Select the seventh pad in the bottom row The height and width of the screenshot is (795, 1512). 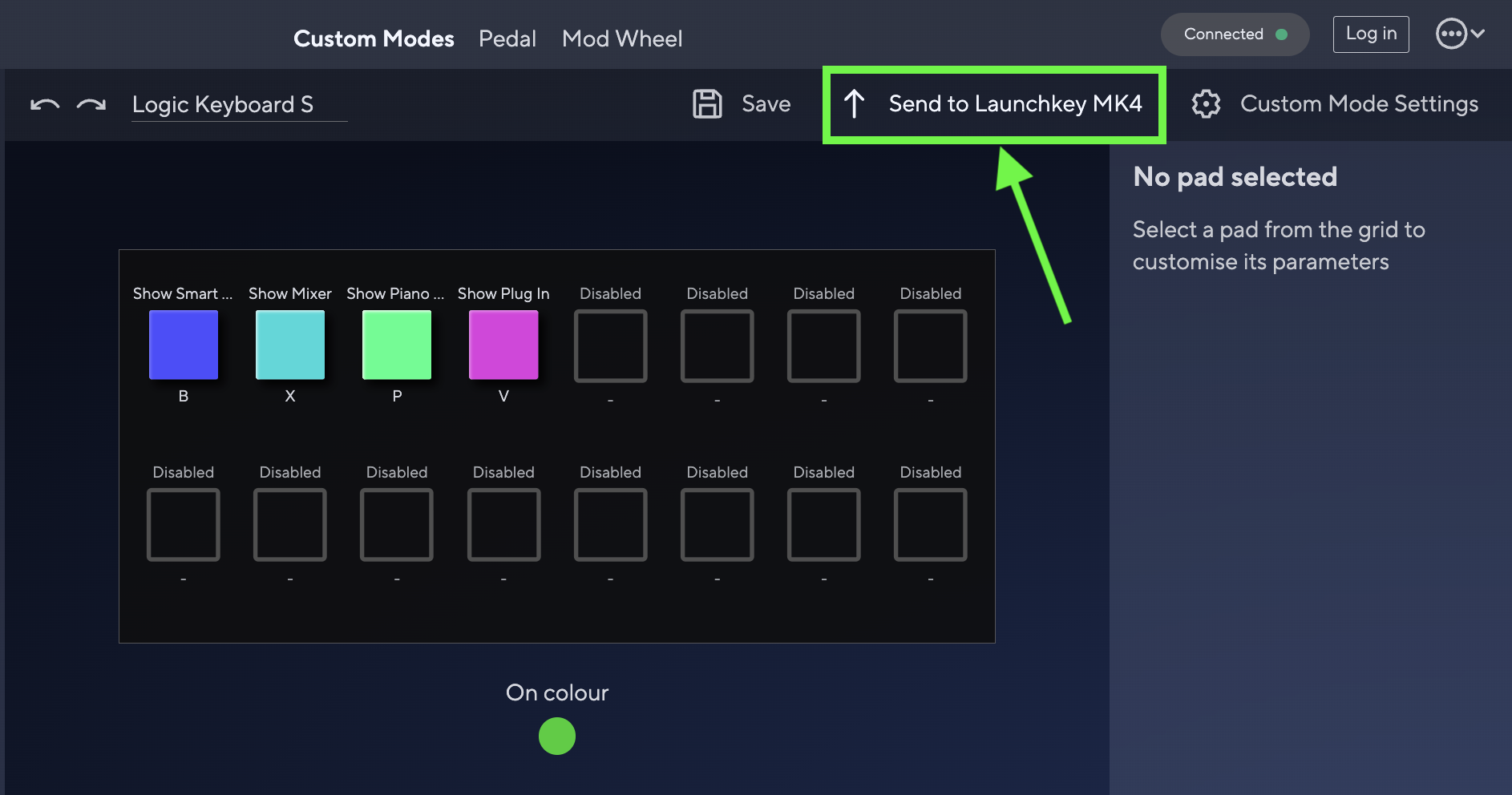click(824, 524)
